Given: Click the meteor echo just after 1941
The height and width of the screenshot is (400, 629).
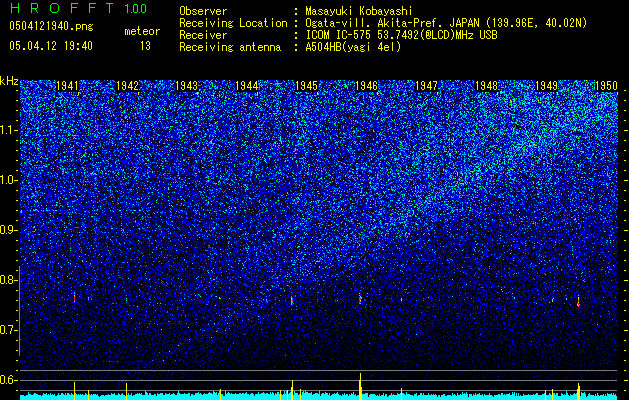Looking at the screenshot, I should tap(74, 298).
